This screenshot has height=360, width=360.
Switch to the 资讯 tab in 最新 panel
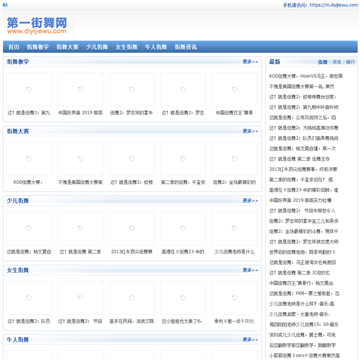[x=337, y=62]
